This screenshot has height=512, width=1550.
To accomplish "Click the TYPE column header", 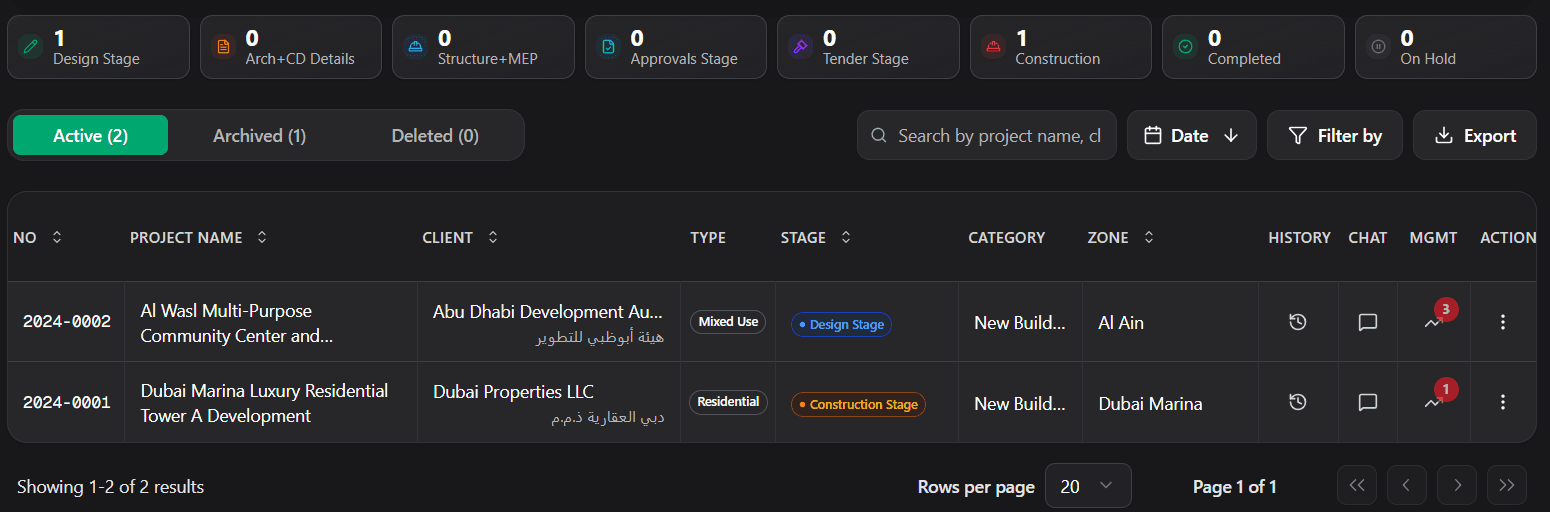I will [x=708, y=237].
